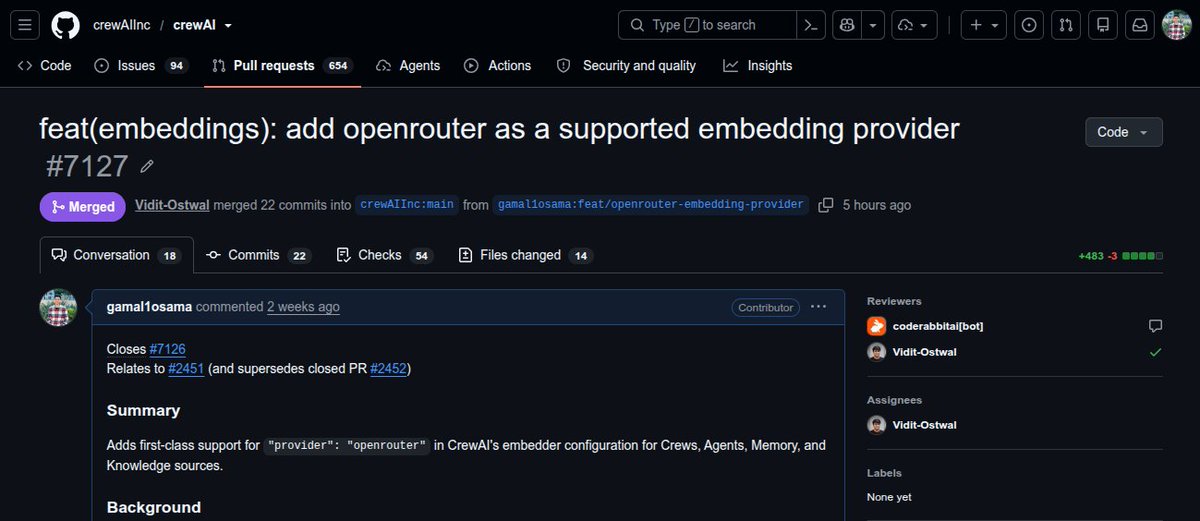Open the Actions tab
Screen dimensions: 1200x521
pos(498,65)
